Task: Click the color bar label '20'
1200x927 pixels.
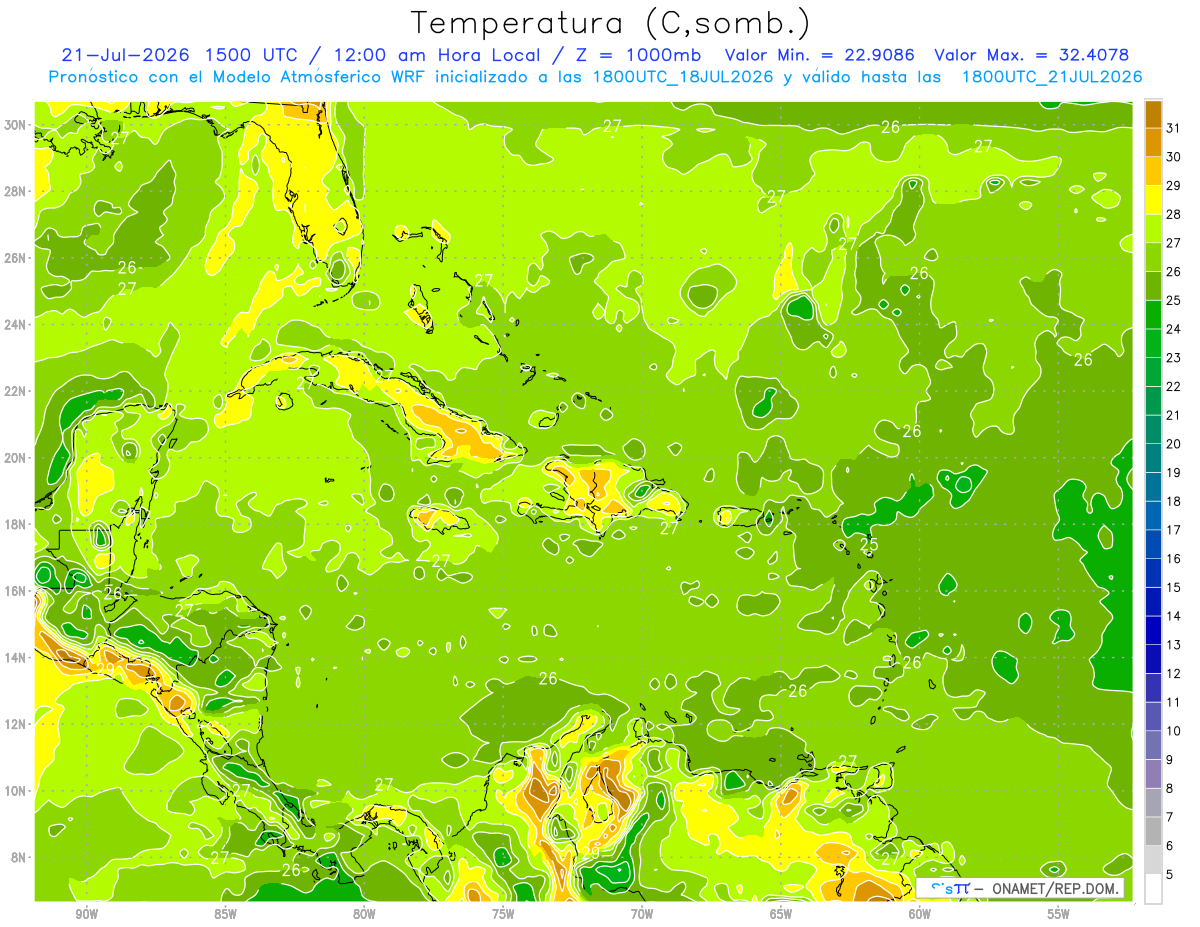Action: (x=1174, y=444)
